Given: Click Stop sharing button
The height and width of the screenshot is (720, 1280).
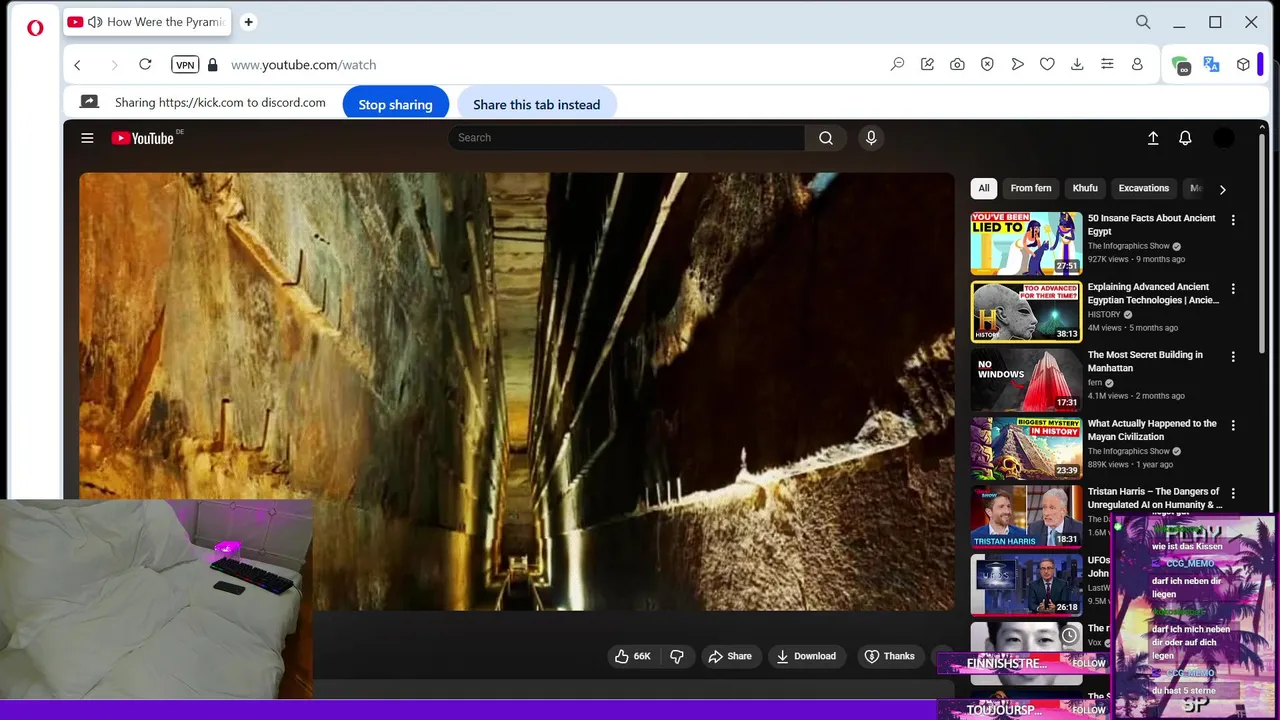Looking at the screenshot, I should click(x=395, y=104).
